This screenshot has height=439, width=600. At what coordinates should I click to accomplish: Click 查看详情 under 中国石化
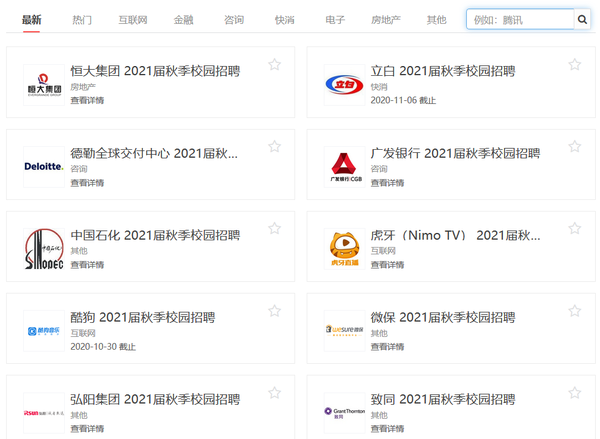coord(87,264)
